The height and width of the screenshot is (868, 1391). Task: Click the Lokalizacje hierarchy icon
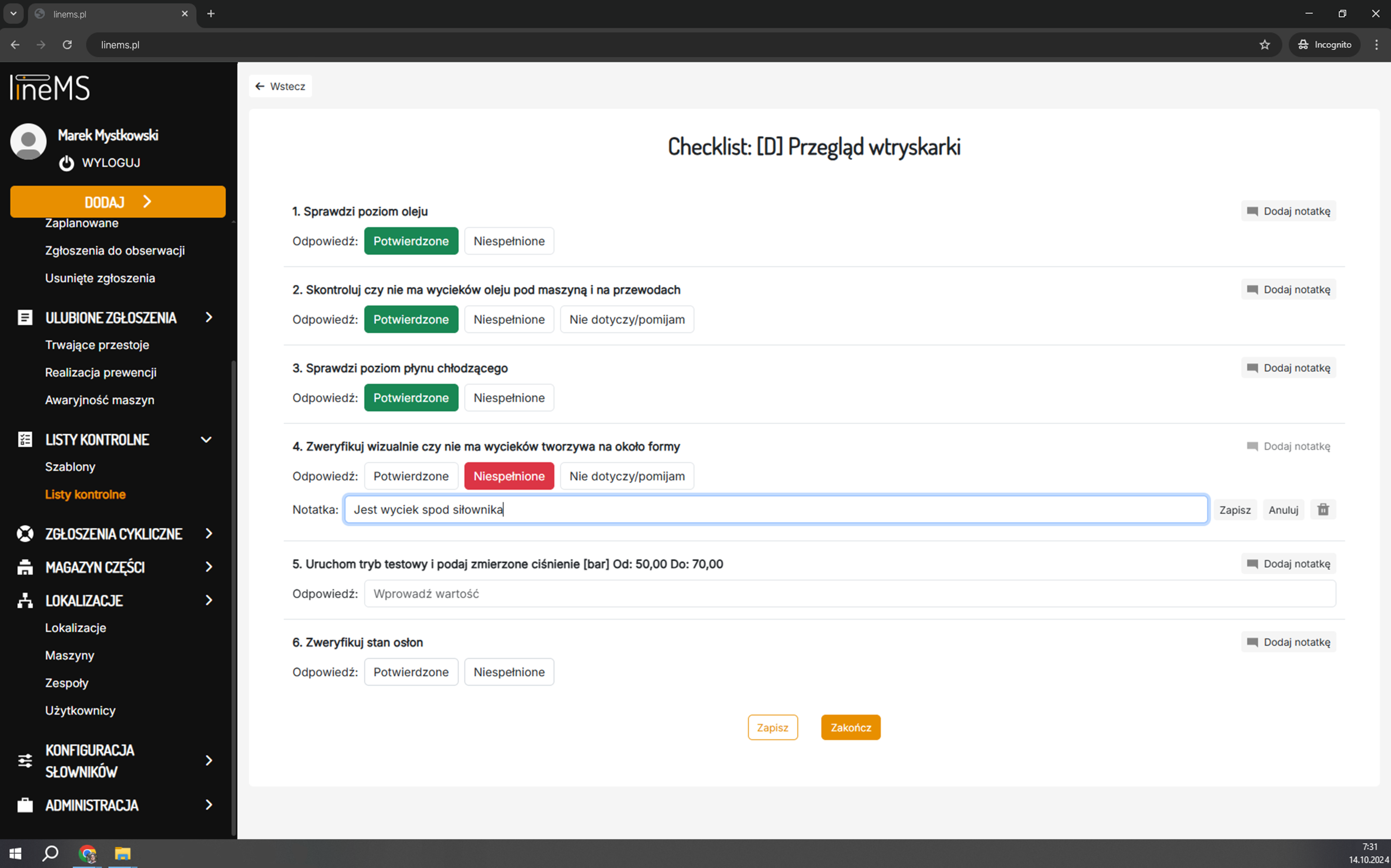(25, 600)
